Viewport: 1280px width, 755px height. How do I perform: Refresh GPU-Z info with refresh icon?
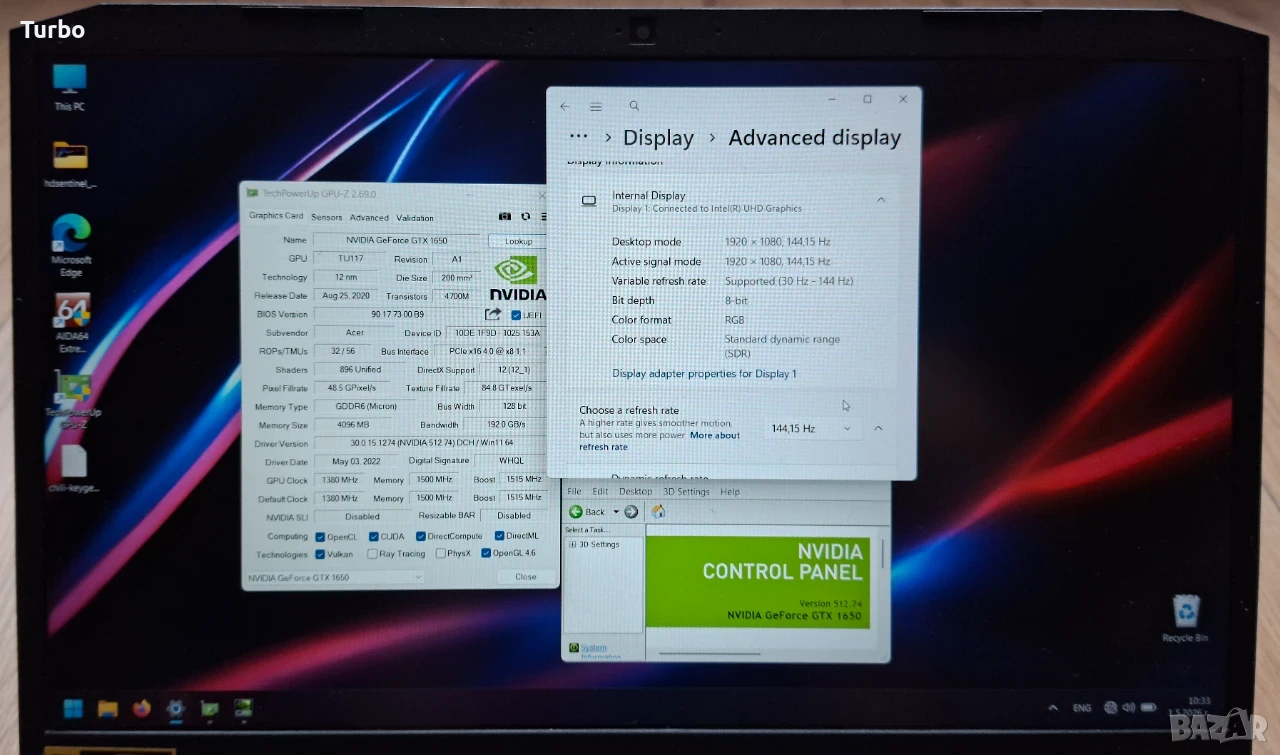[525, 217]
